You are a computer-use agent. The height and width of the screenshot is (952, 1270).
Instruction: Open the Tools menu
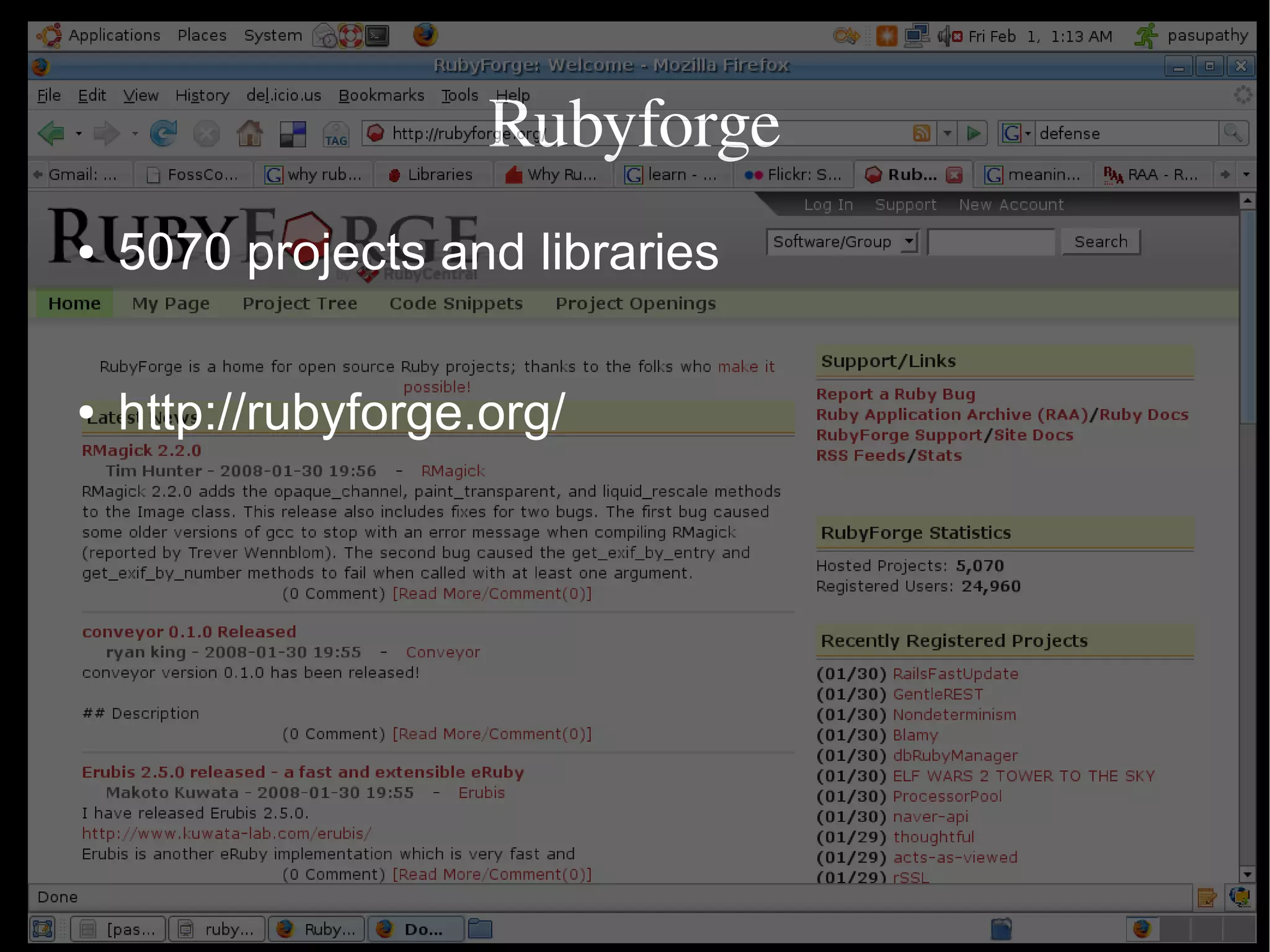(x=460, y=96)
